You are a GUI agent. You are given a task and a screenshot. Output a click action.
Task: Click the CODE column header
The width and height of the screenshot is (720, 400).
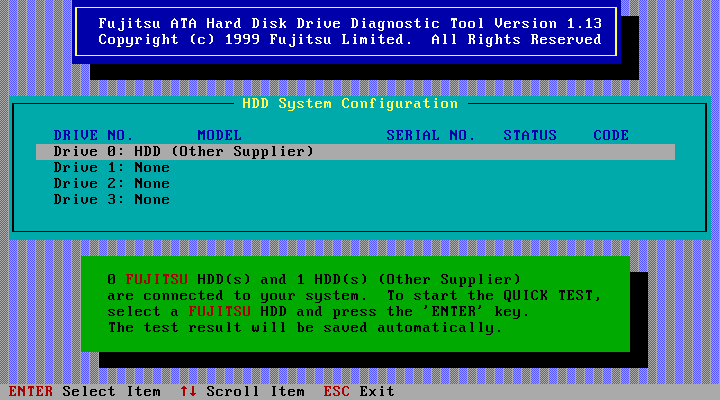(x=611, y=135)
